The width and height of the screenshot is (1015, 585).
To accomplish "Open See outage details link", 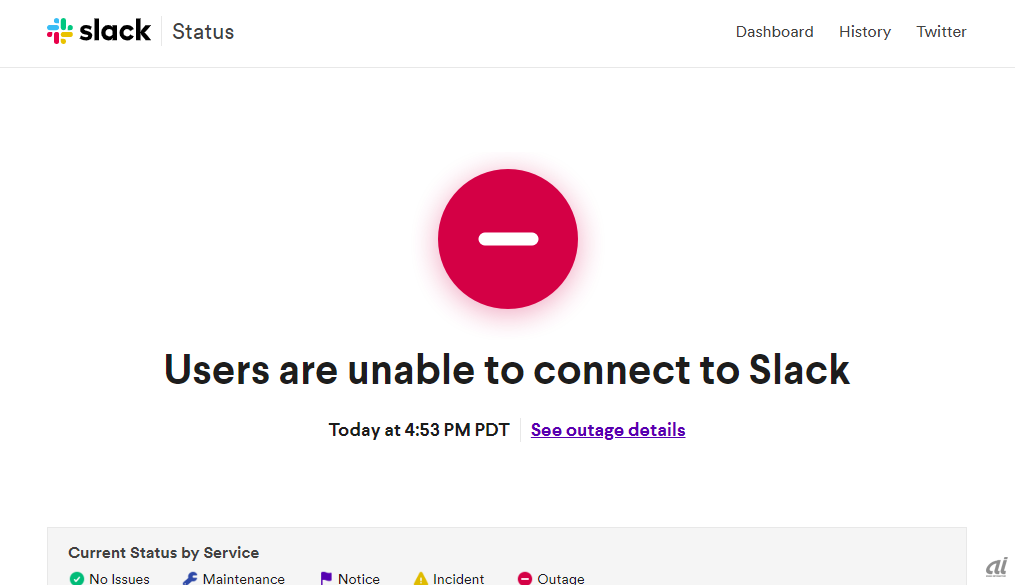I will point(608,430).
